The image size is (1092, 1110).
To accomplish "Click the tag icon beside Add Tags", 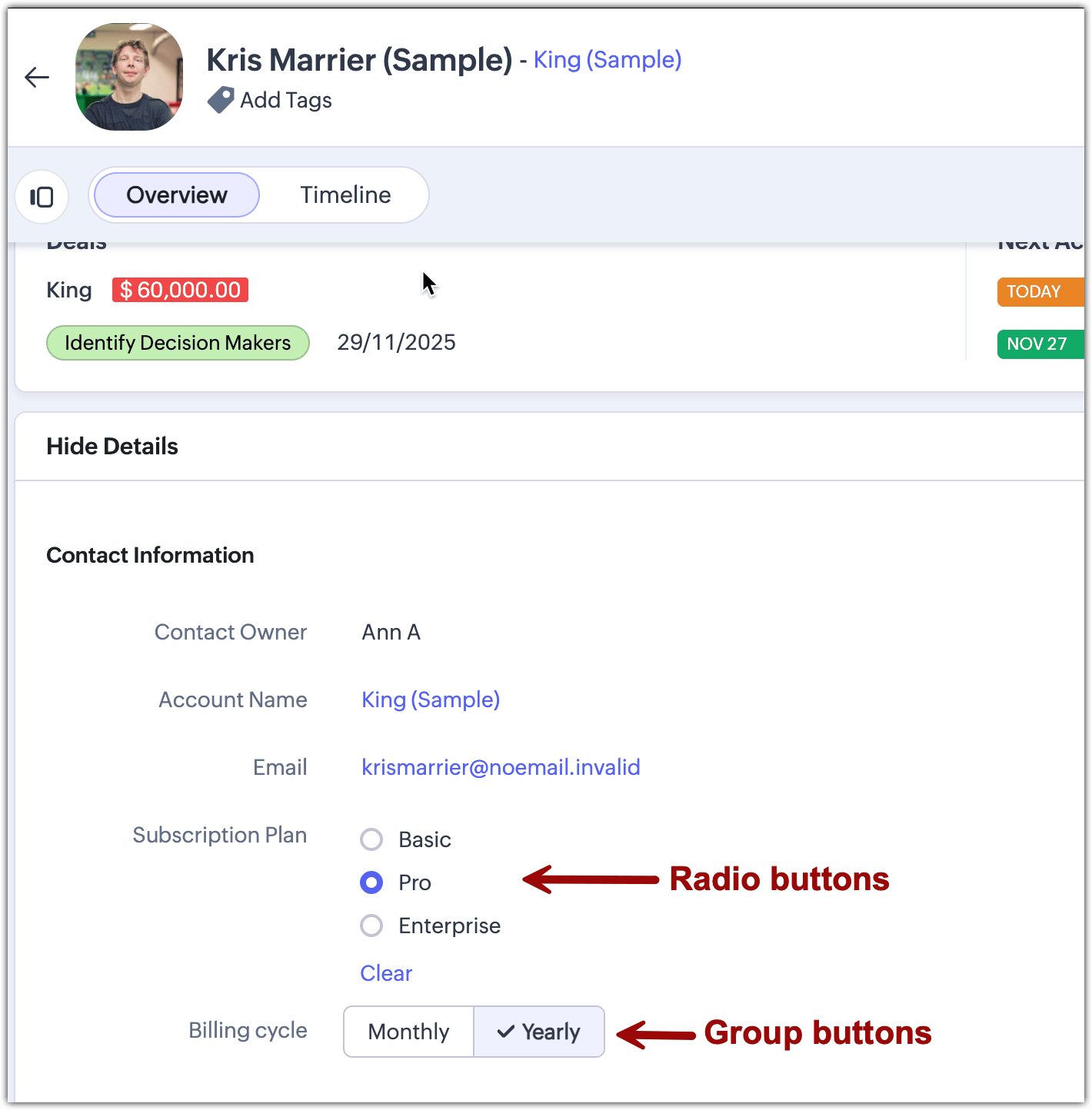I will [221, 100].
